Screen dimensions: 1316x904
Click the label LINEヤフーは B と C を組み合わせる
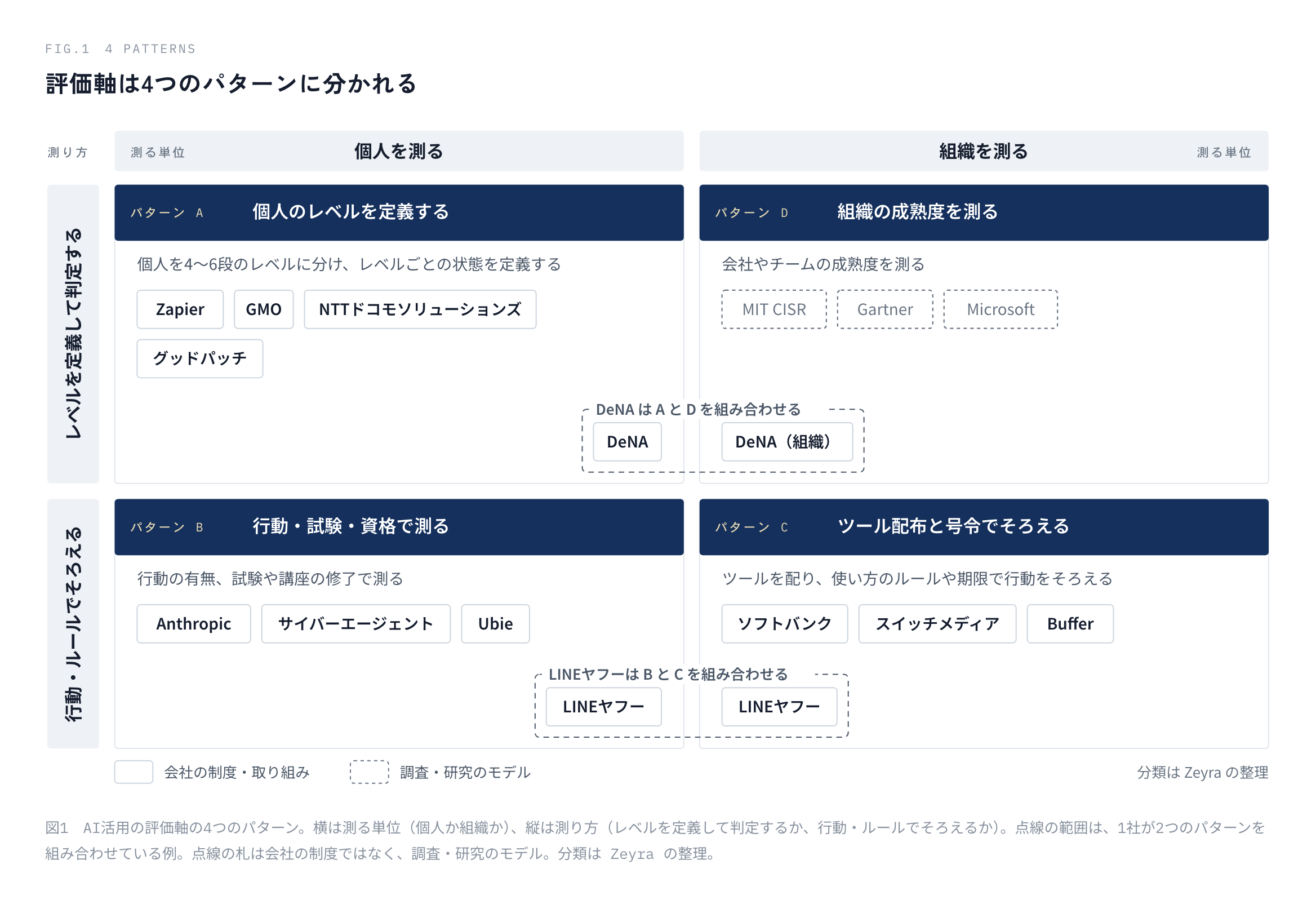(x=668, y=674)
